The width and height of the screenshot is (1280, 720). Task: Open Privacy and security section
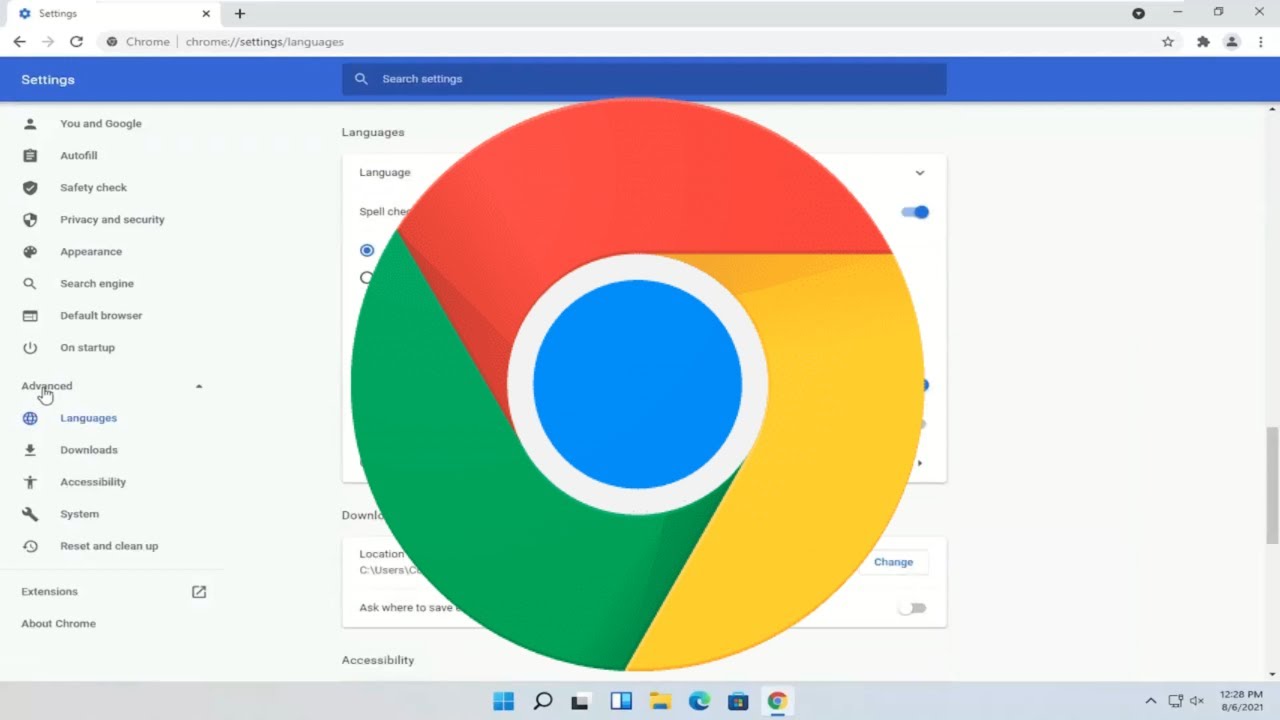coord(112,220)
